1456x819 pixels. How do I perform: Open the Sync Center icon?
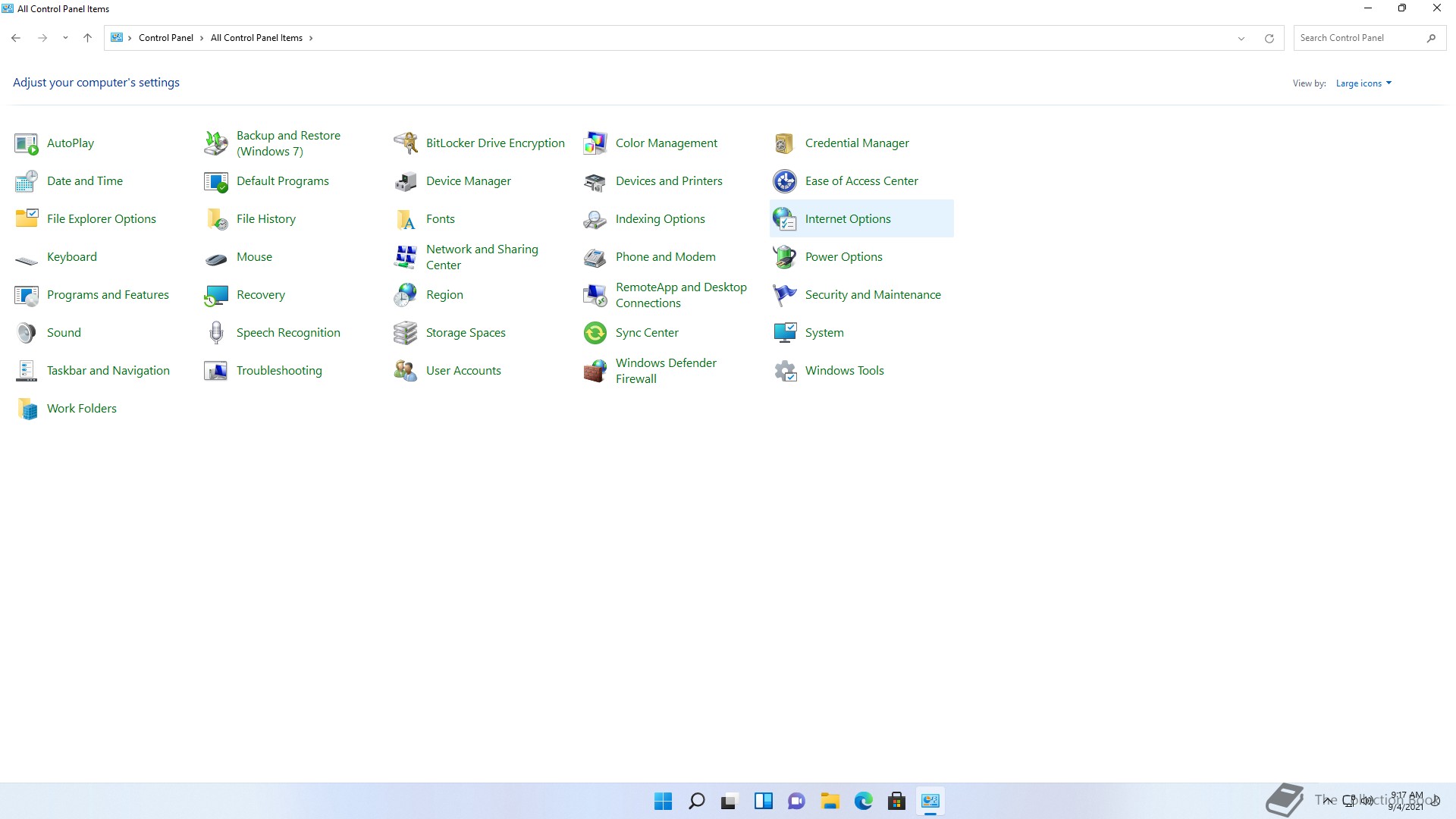point(595,333)
